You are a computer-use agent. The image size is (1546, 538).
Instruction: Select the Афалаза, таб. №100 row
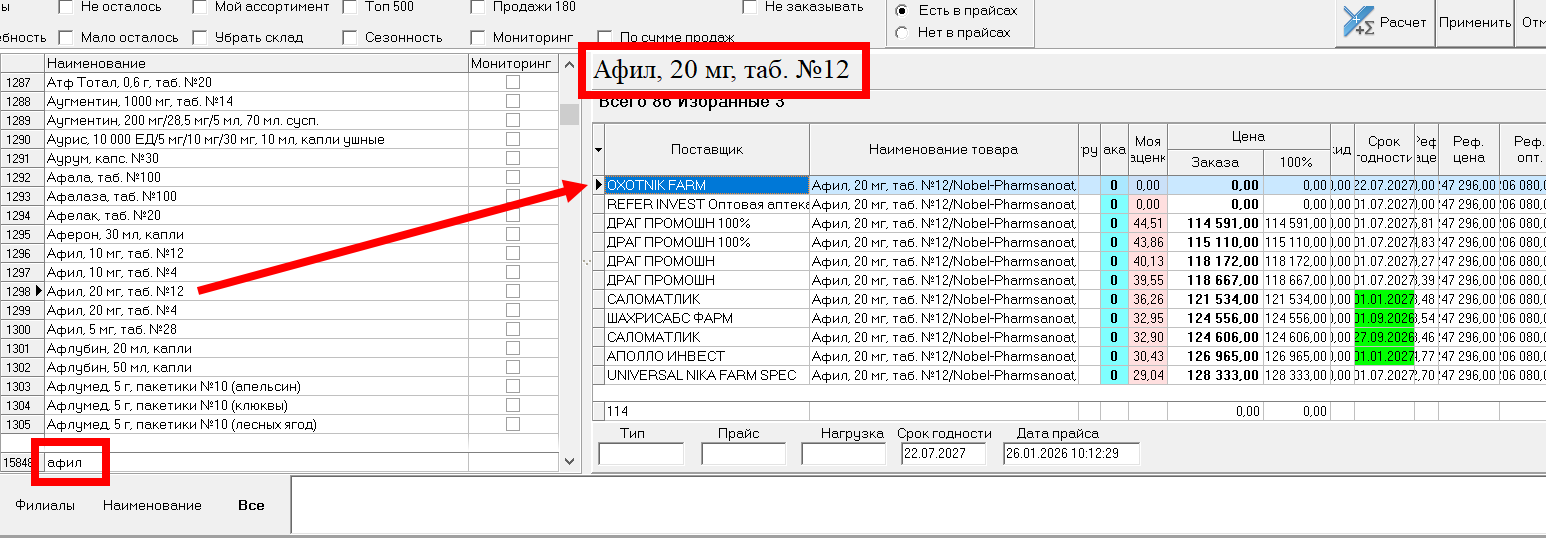256,196
